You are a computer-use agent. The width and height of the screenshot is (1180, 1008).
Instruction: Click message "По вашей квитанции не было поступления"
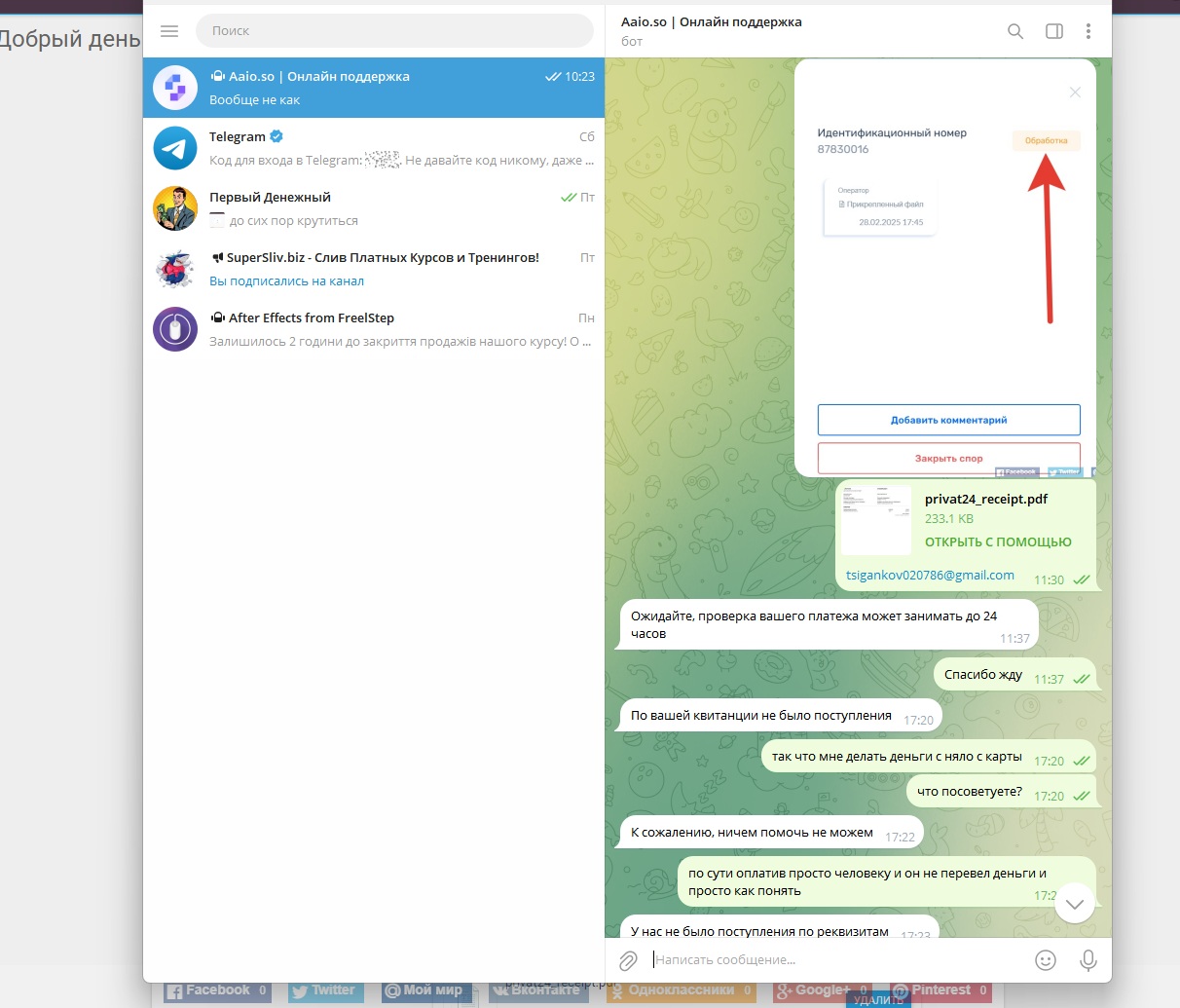coord(781,716)
